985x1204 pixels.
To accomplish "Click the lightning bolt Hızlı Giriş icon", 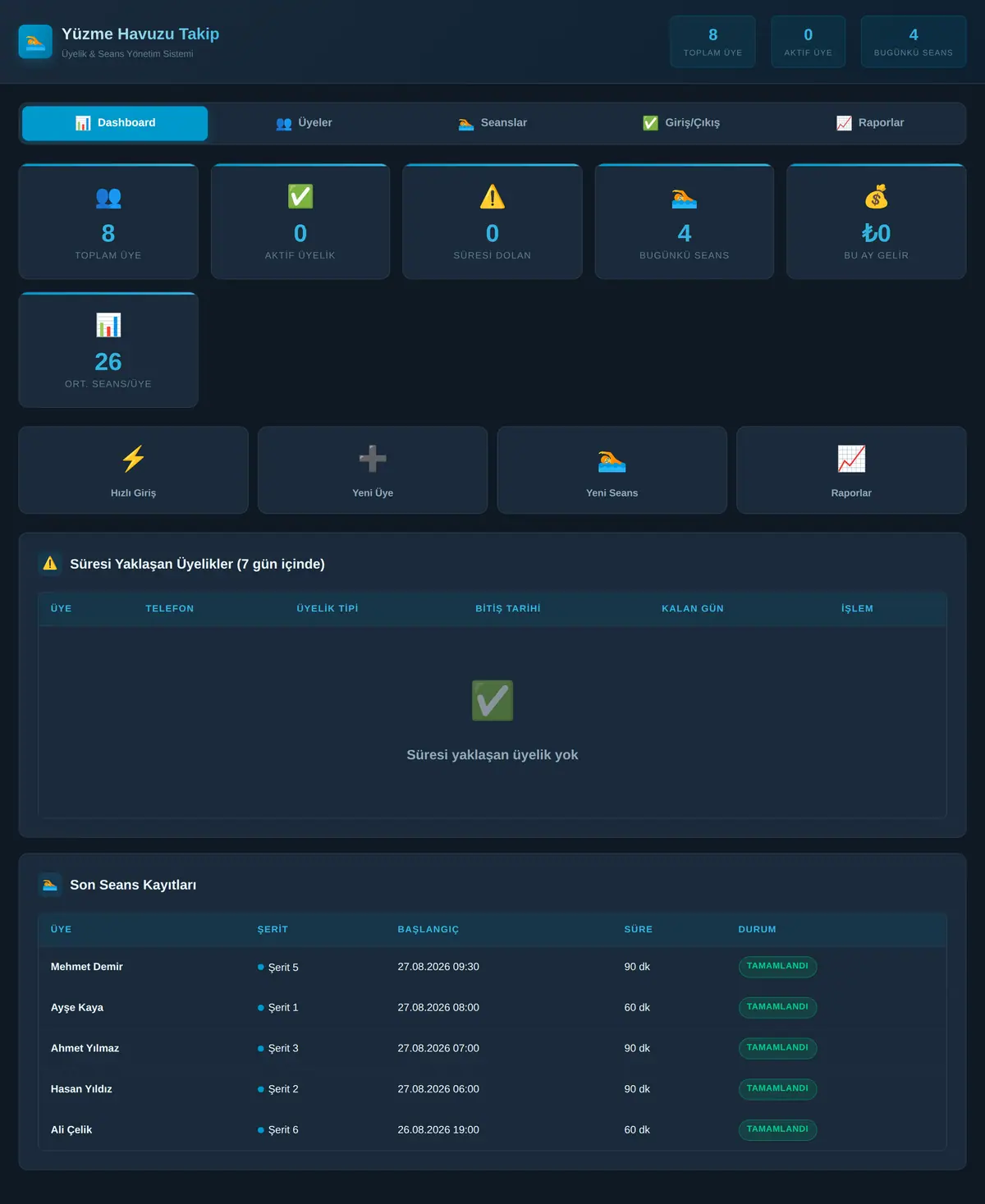I will pyautogui.click(x=133, y=459).
